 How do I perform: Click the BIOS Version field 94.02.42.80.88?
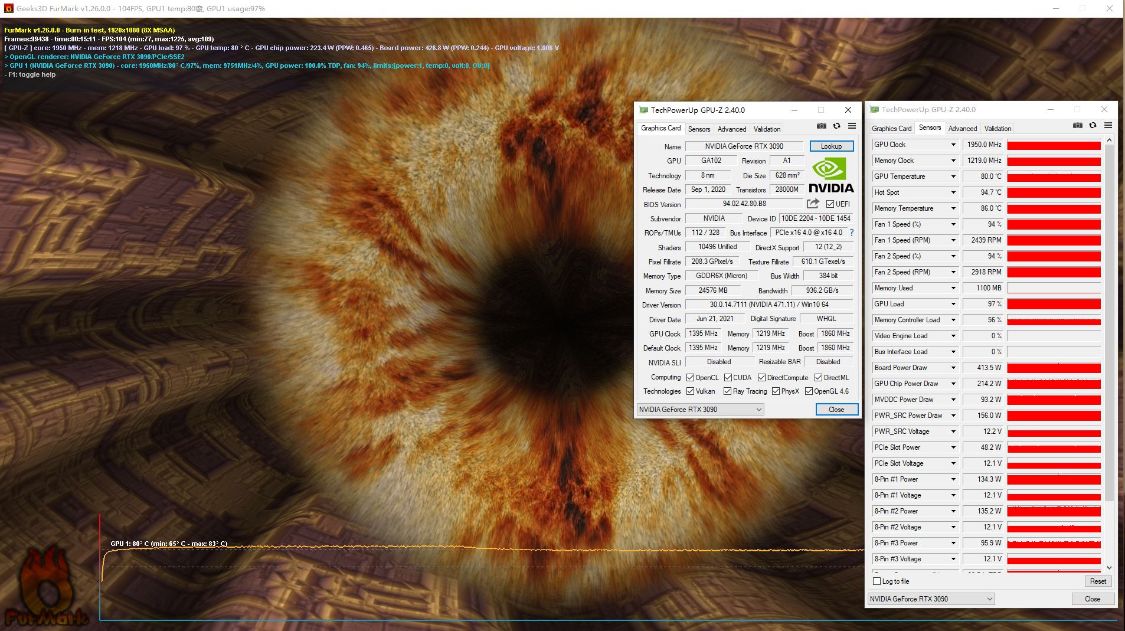[x=744, y=204]
